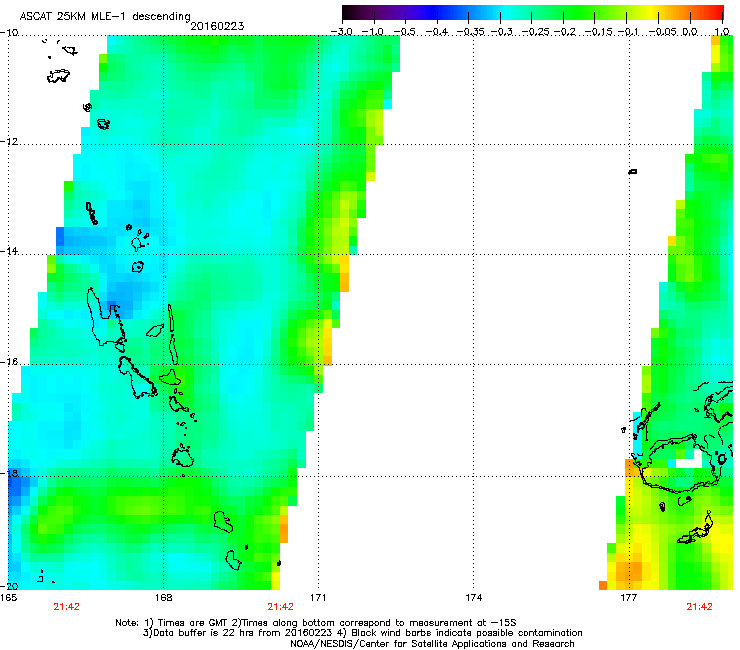This screenshot has height=650, width=740.
Task: Select the '-0.15' color scale label
Action: (x=600, y=32)
